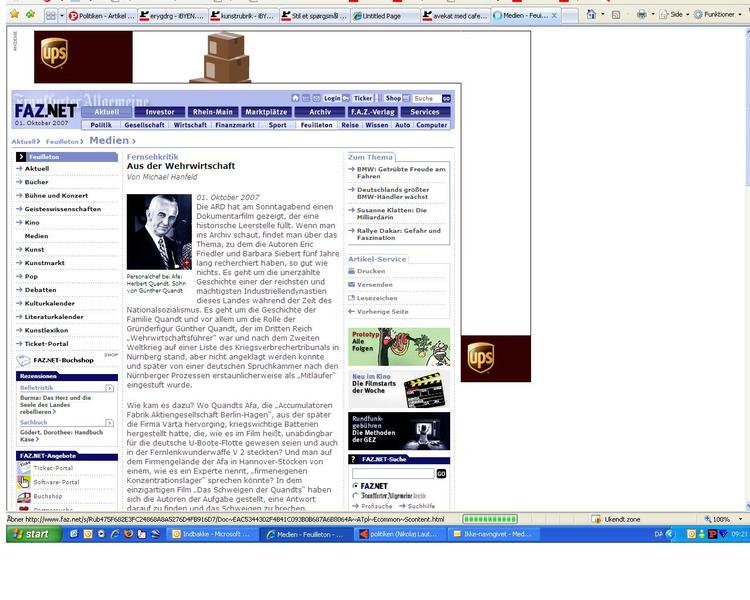Viewport: 750px width, 600px height.
Task: Click the Buchshop icon under FAZ.NET-Angebote
Action: pos(24,497)
